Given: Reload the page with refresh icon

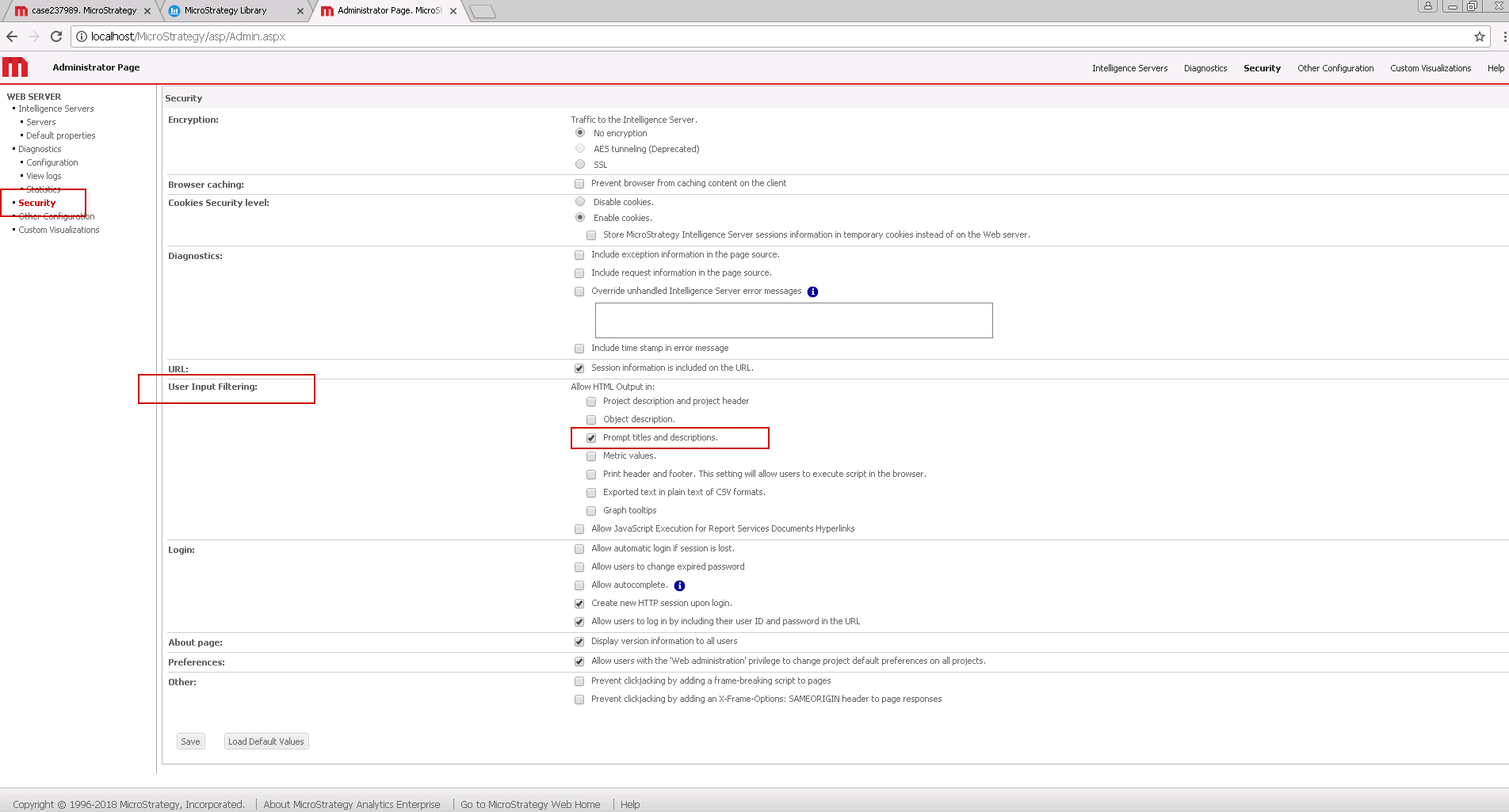Looking at the screenshot, I should [x=56, y=36].
